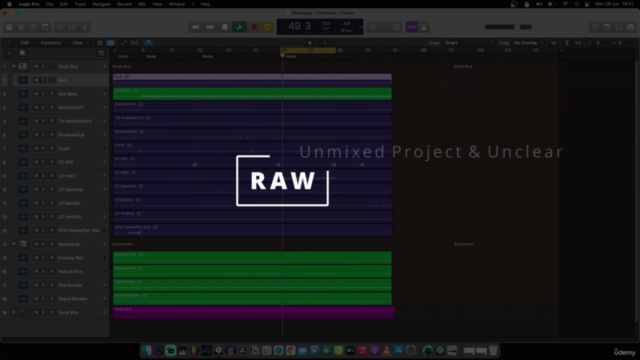
Task: Open the Window menu
Action: (x=177, y=4)
